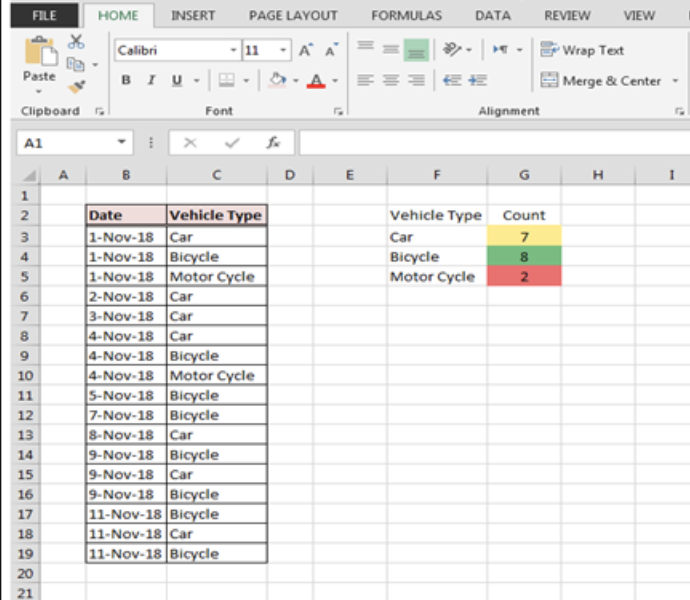Switch to the VIEW tab
The width and height of the screenshot is (690, 600).
(x=639, y=16)
